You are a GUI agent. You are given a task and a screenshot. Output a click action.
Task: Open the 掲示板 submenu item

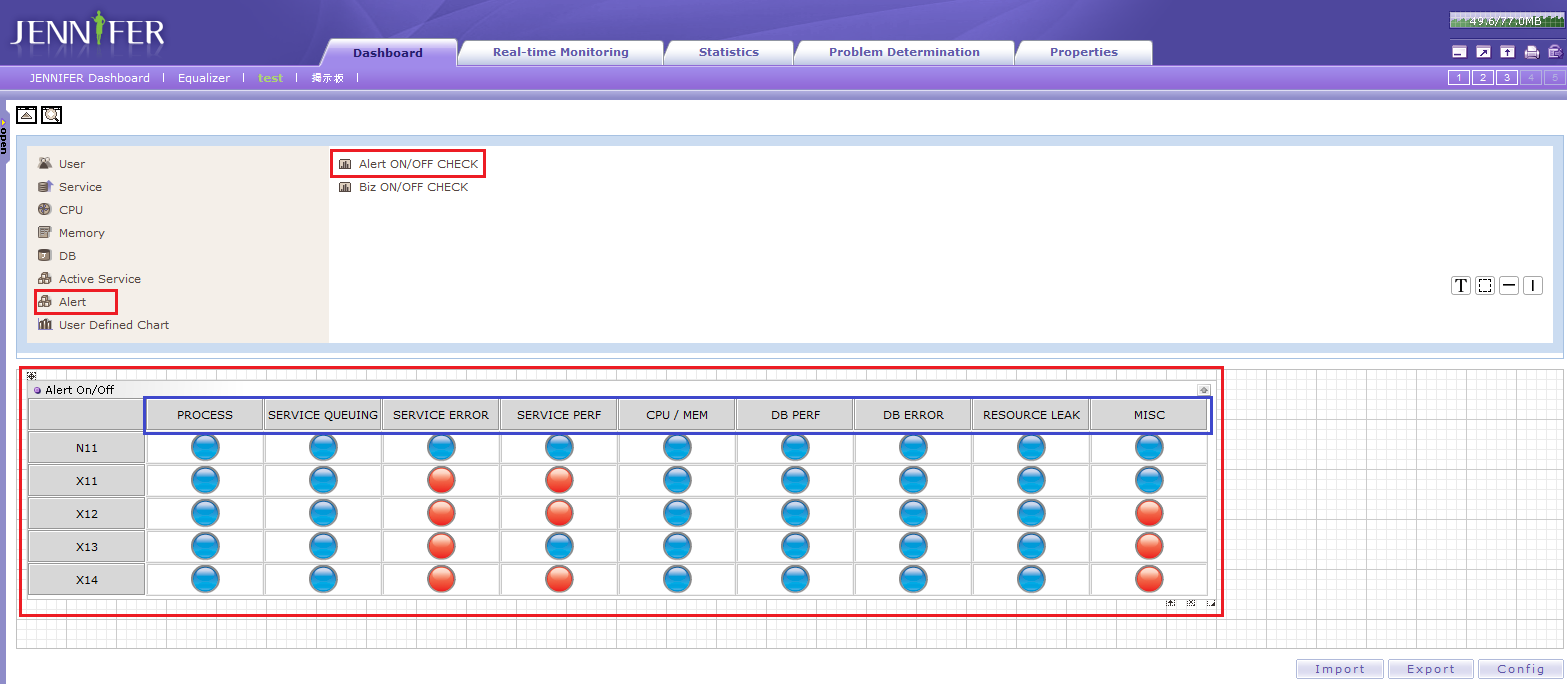click(x=327, y=78)
